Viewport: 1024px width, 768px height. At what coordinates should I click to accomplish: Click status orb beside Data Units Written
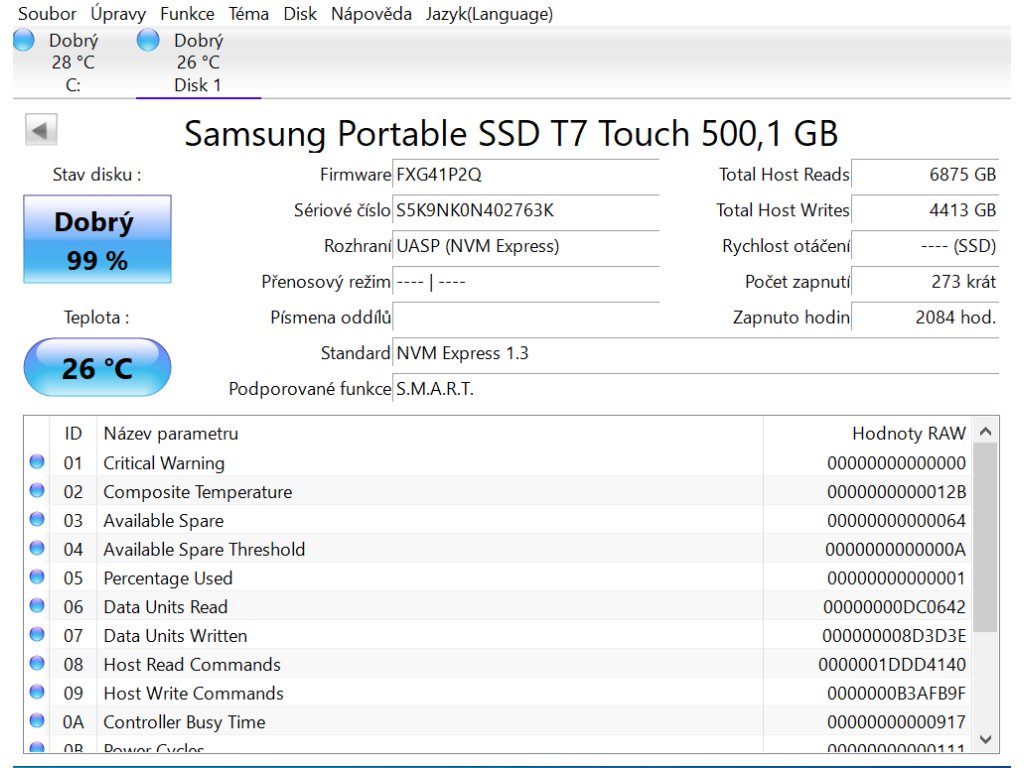point(37,635)
